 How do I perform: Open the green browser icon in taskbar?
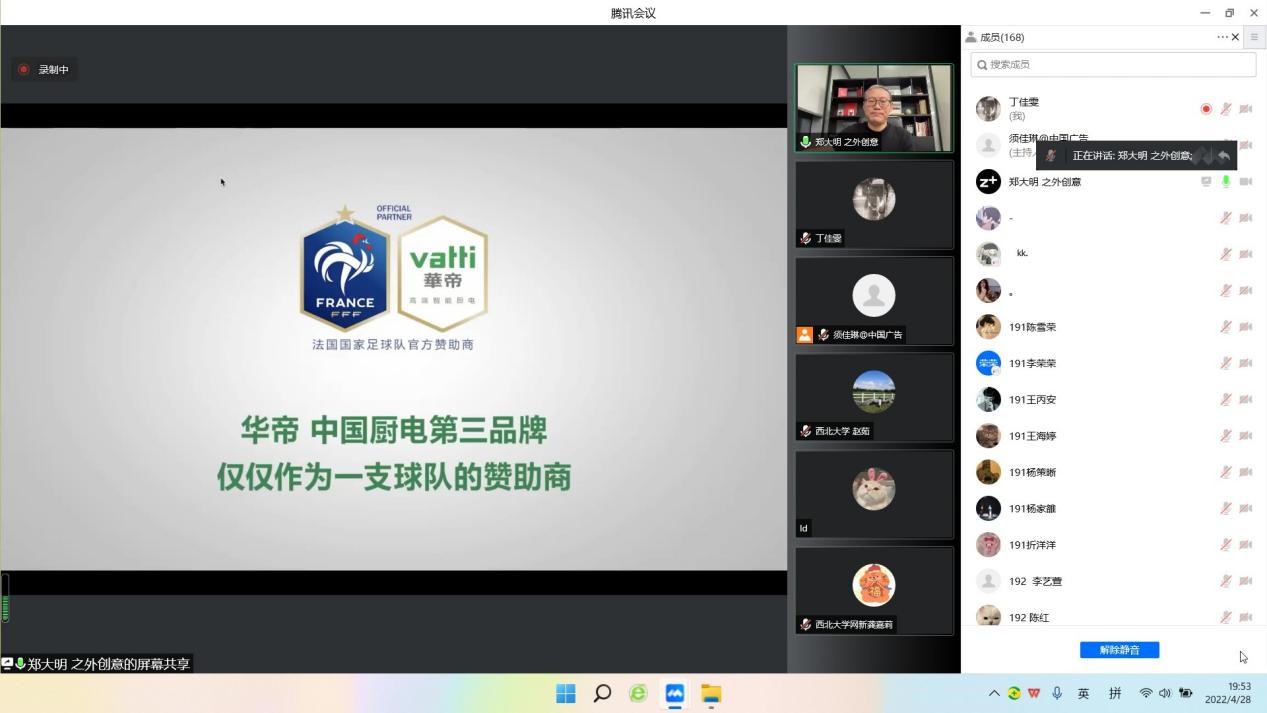[x=638, y=694]
